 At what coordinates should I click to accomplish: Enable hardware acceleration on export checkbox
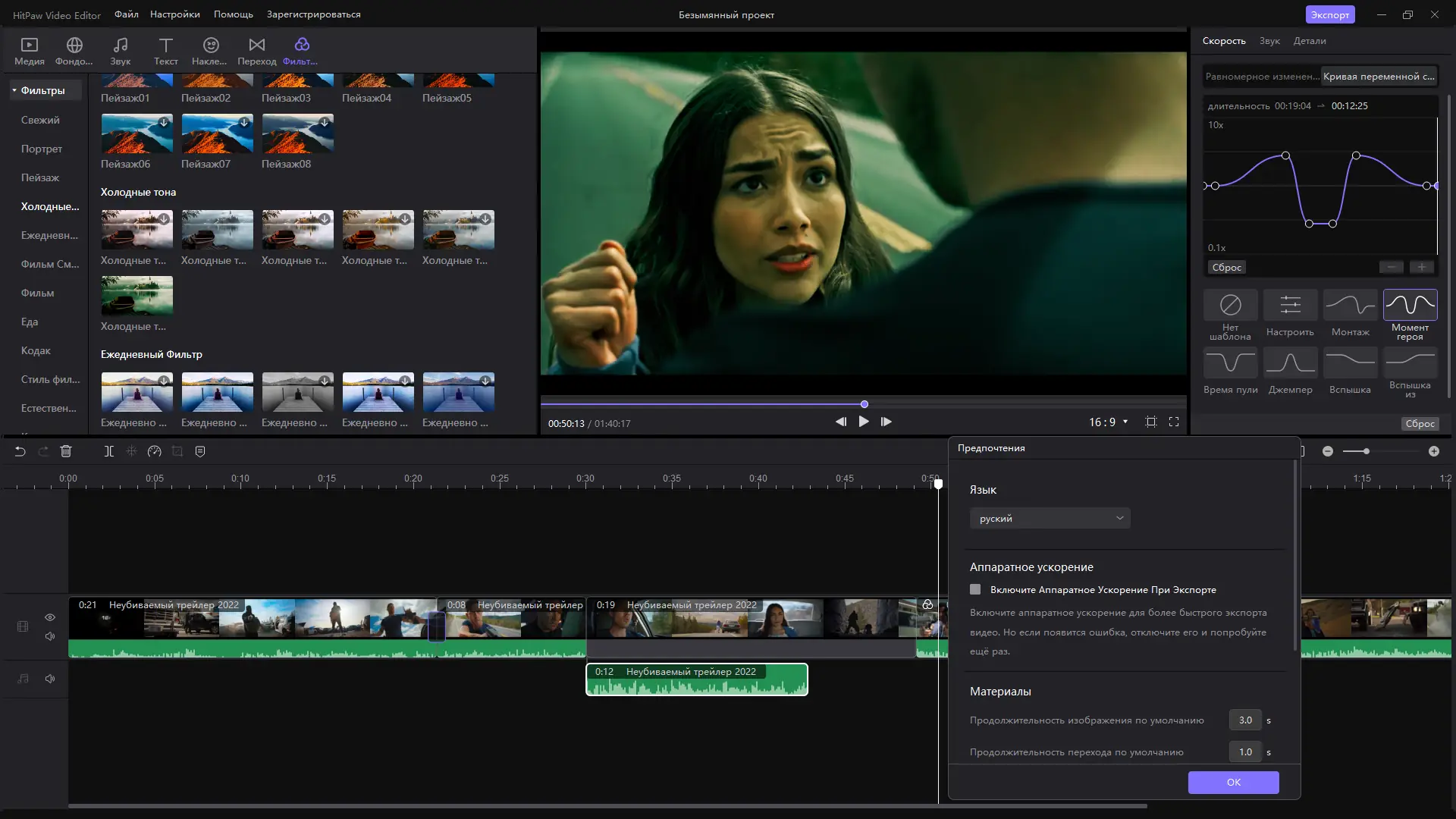pyautogui.click(x=975, y=589)
